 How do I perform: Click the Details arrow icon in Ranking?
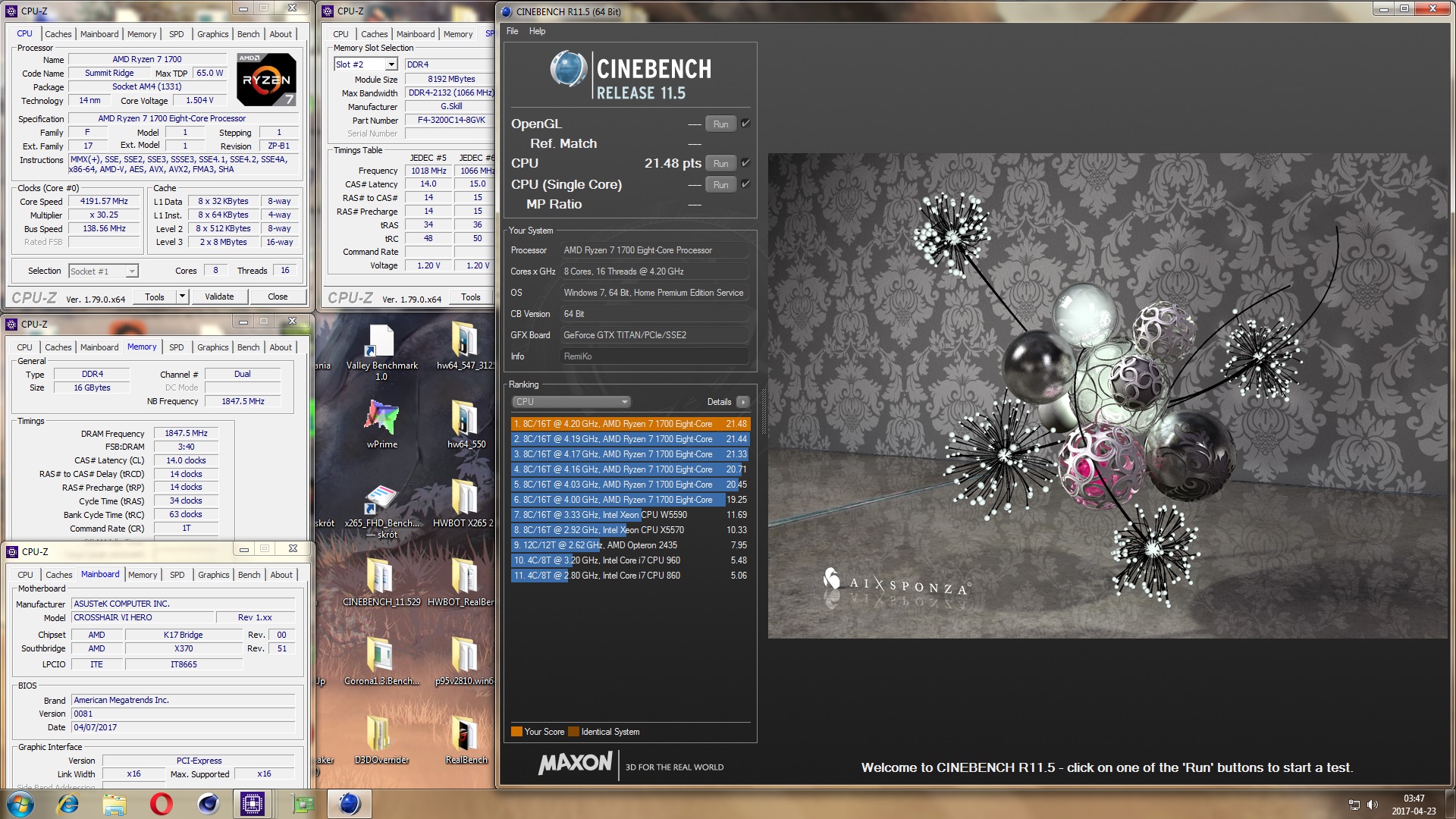pyautogui.click(x=743, y=402)
